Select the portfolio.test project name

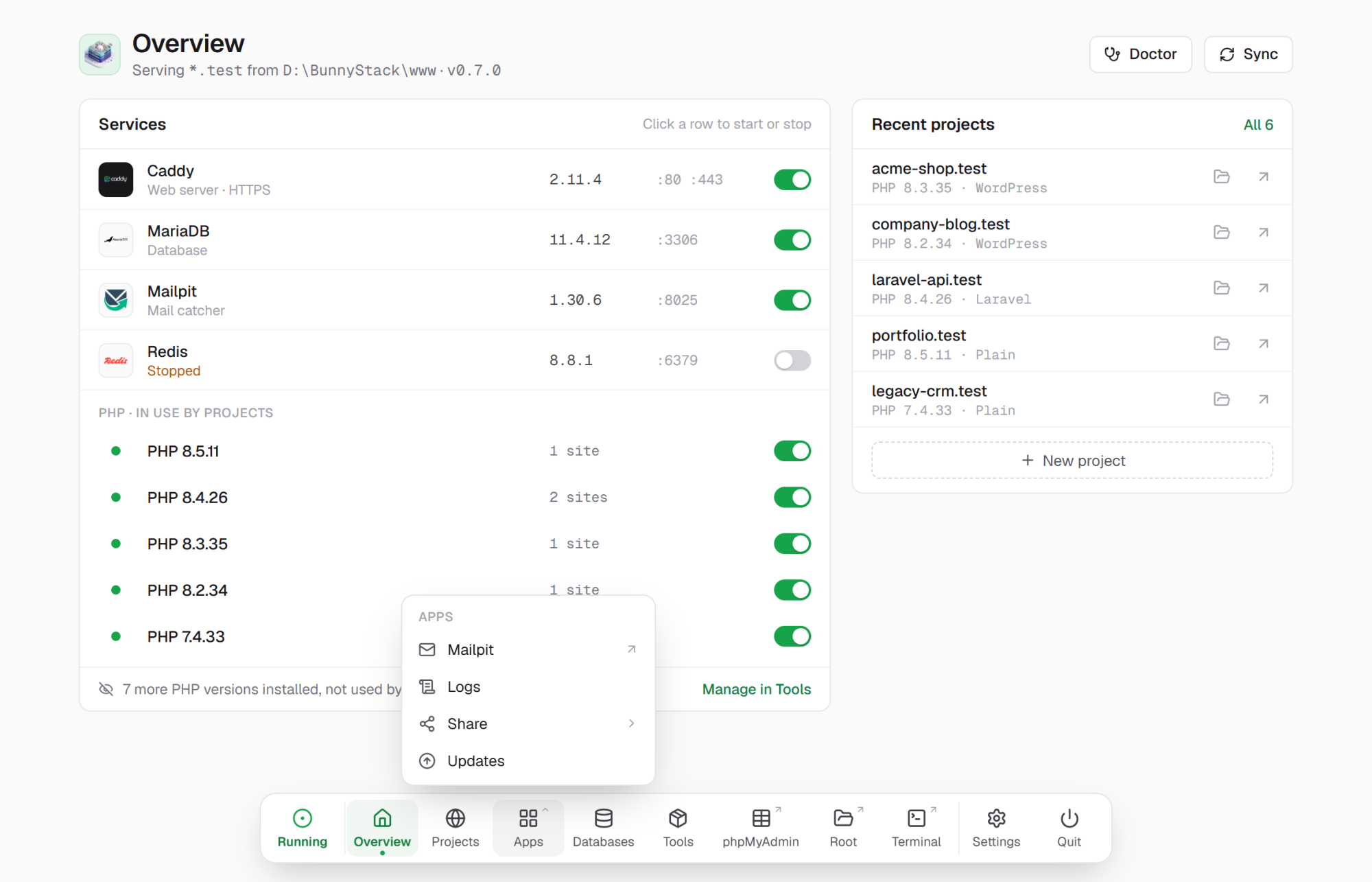[919, 336]
